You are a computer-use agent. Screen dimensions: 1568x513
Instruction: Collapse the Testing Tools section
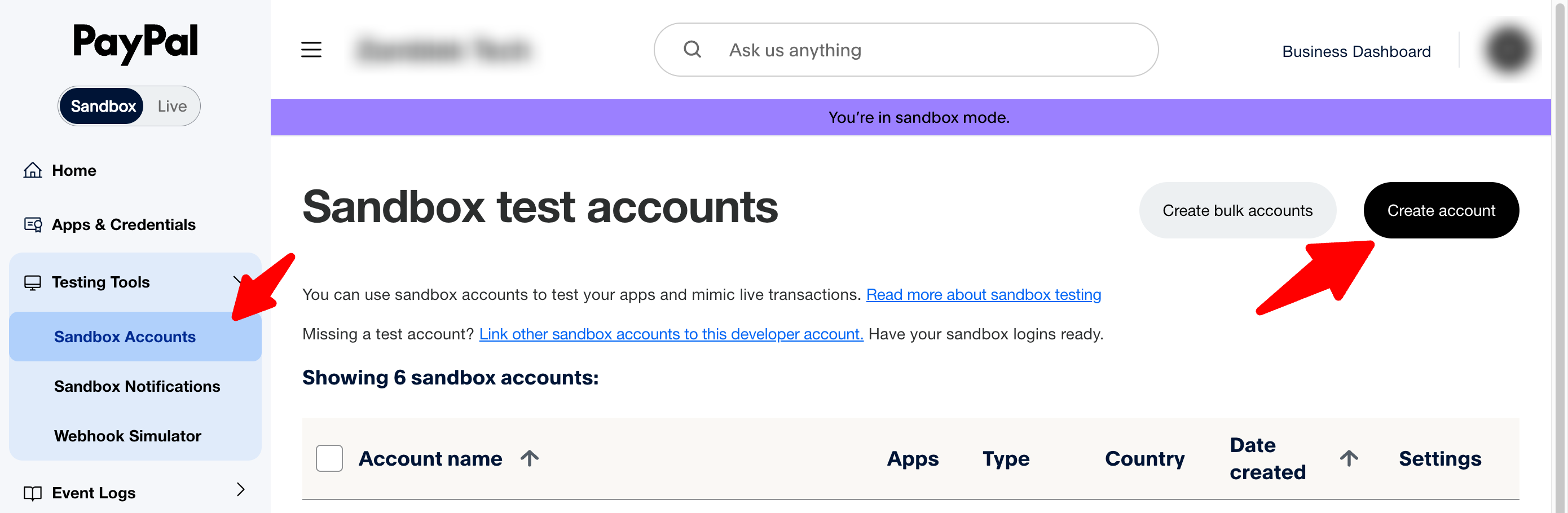coord(239,281)
